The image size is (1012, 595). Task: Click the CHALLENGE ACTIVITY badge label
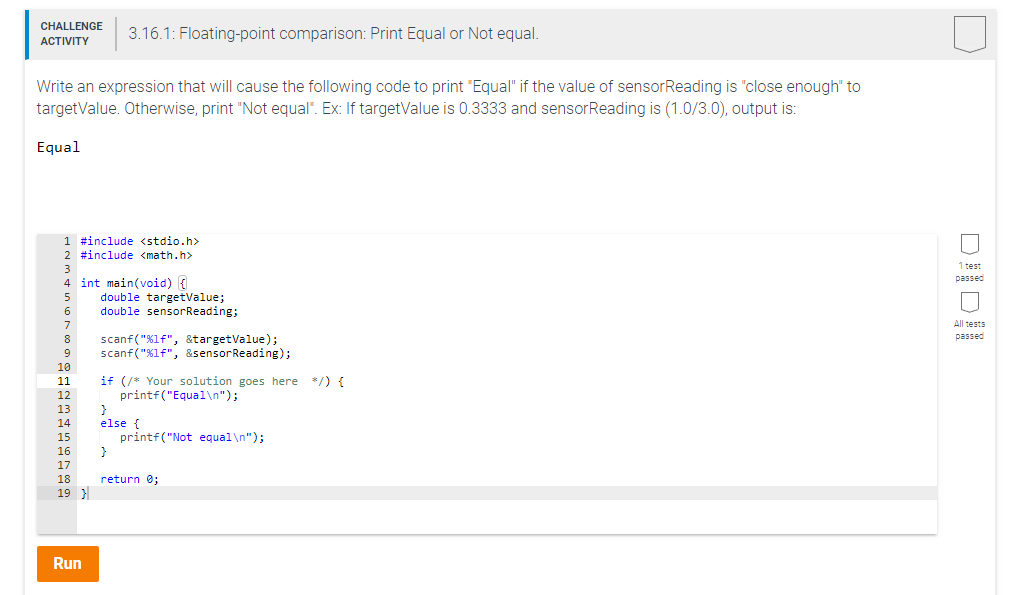70,32
